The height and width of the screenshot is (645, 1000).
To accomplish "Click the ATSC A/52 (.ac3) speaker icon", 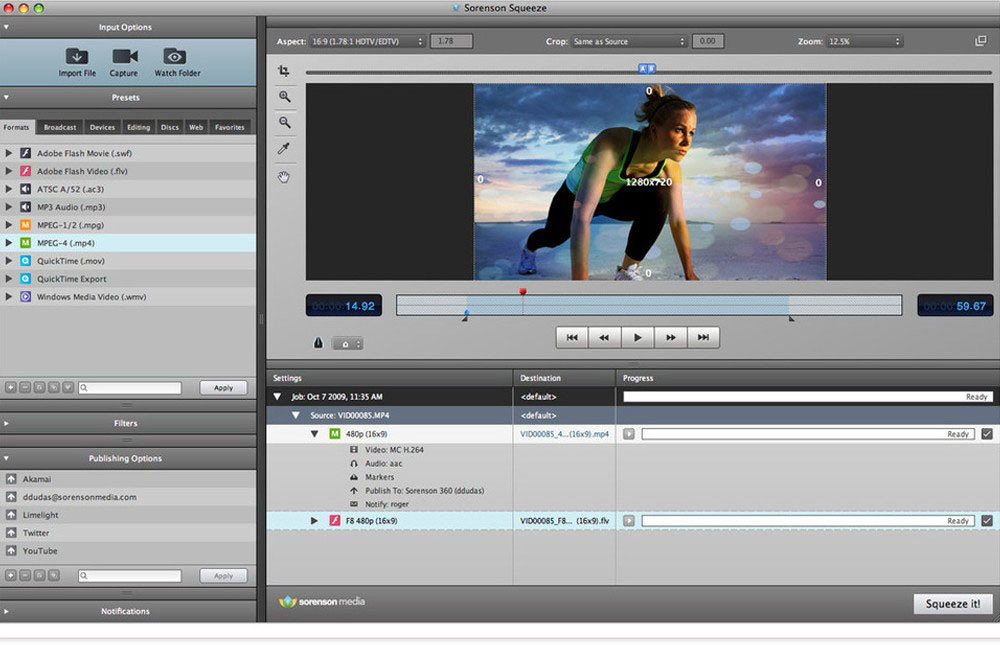I will (26, 189).
